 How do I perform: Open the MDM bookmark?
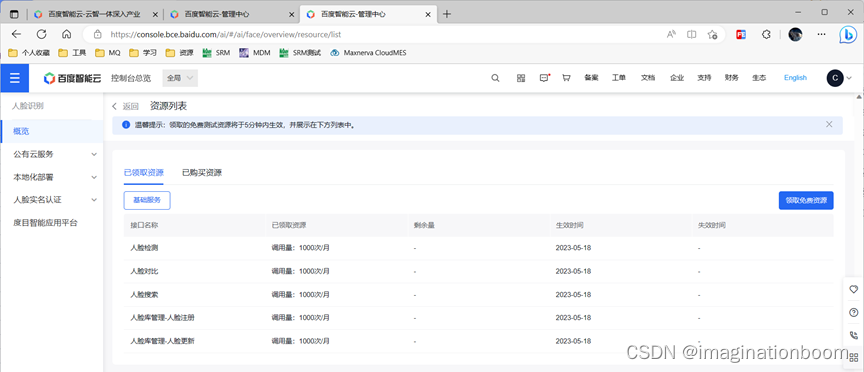pos(255,53)
